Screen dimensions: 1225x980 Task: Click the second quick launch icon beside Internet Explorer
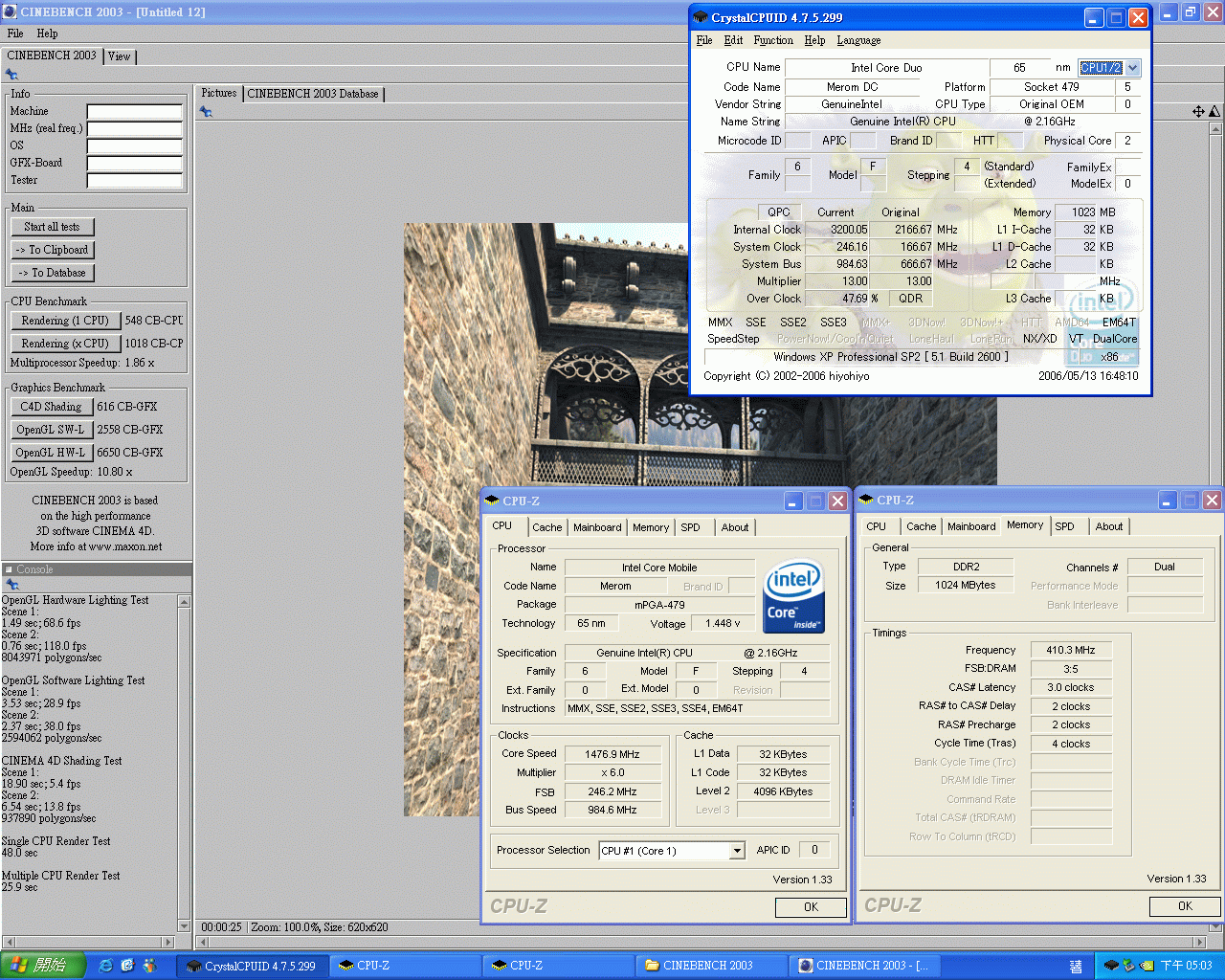(127, 966)
